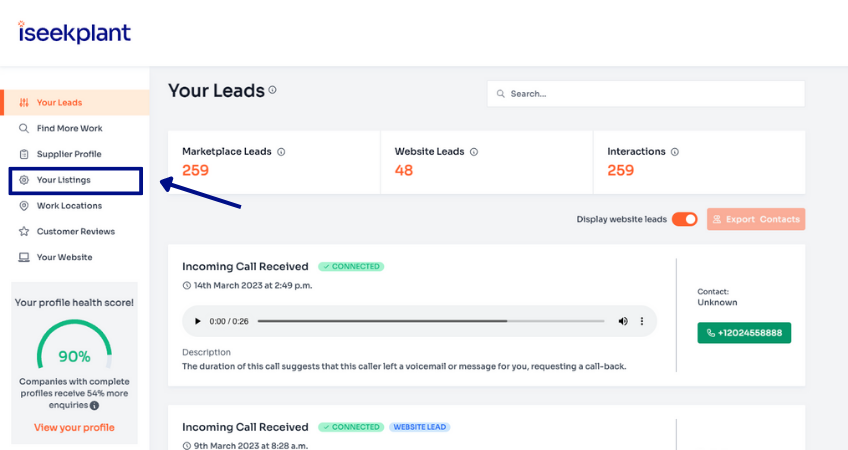Play the incoming call recording
Image resolution: width=848 pixels, height=450 pixels.
pyautogui.click(x=198, y=321)
